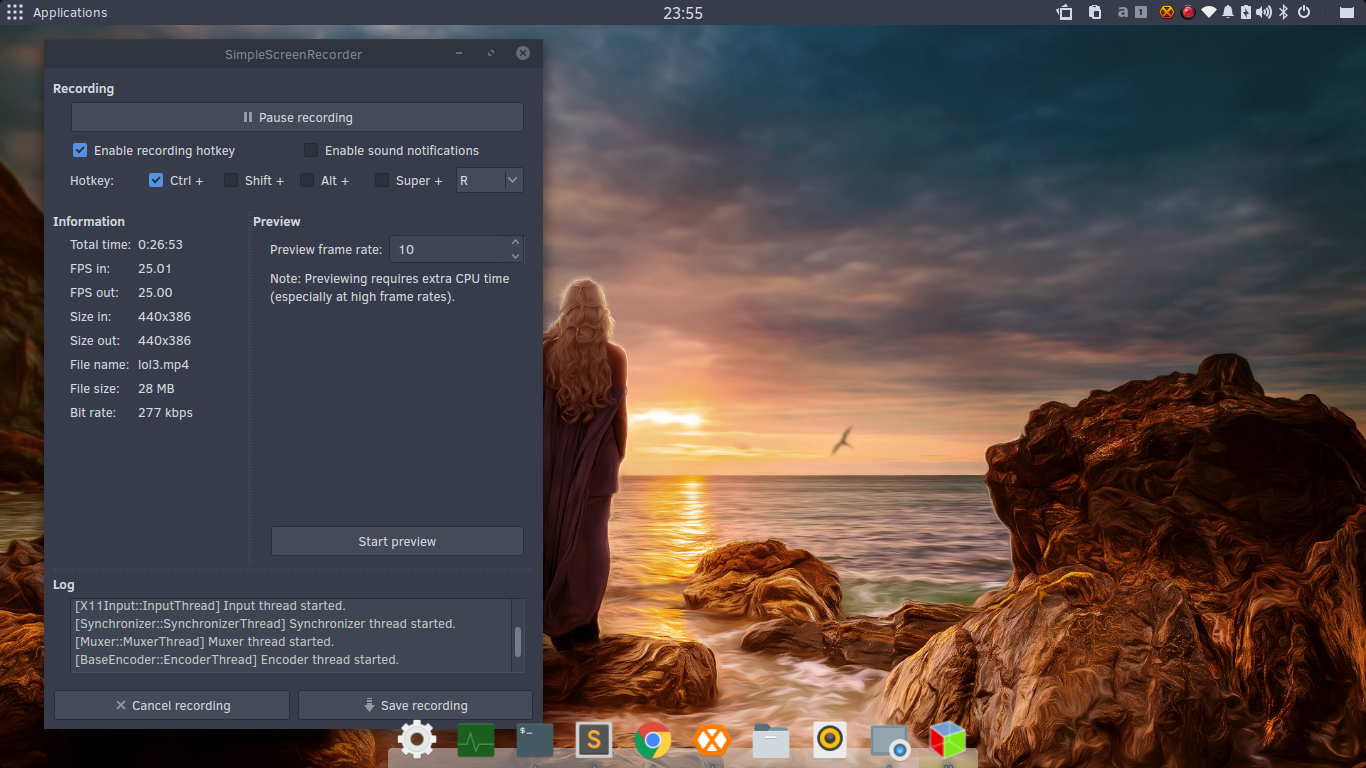Image resolution: width=1366 pixels, height=768 pixels.
Task: Click the Pause recording button
Action: (x=297, y=117)
